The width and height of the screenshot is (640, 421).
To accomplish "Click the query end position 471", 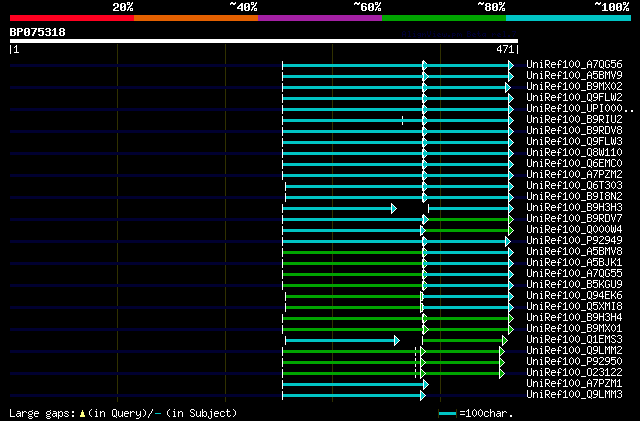I will click(x=505, y=49).
